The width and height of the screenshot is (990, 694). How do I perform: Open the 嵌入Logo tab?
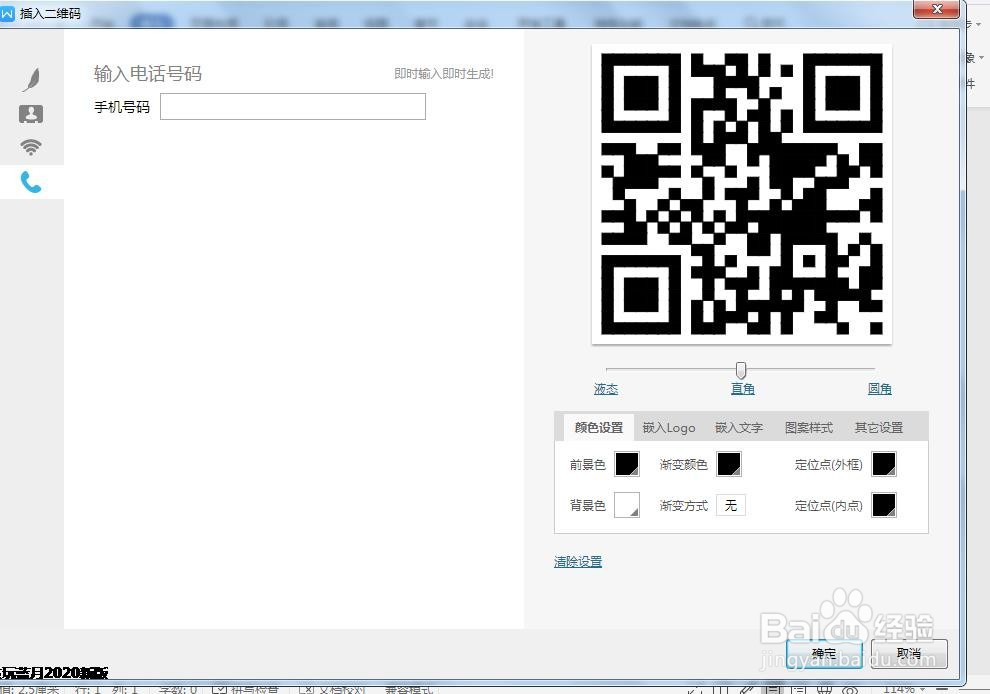pos(669,428)
